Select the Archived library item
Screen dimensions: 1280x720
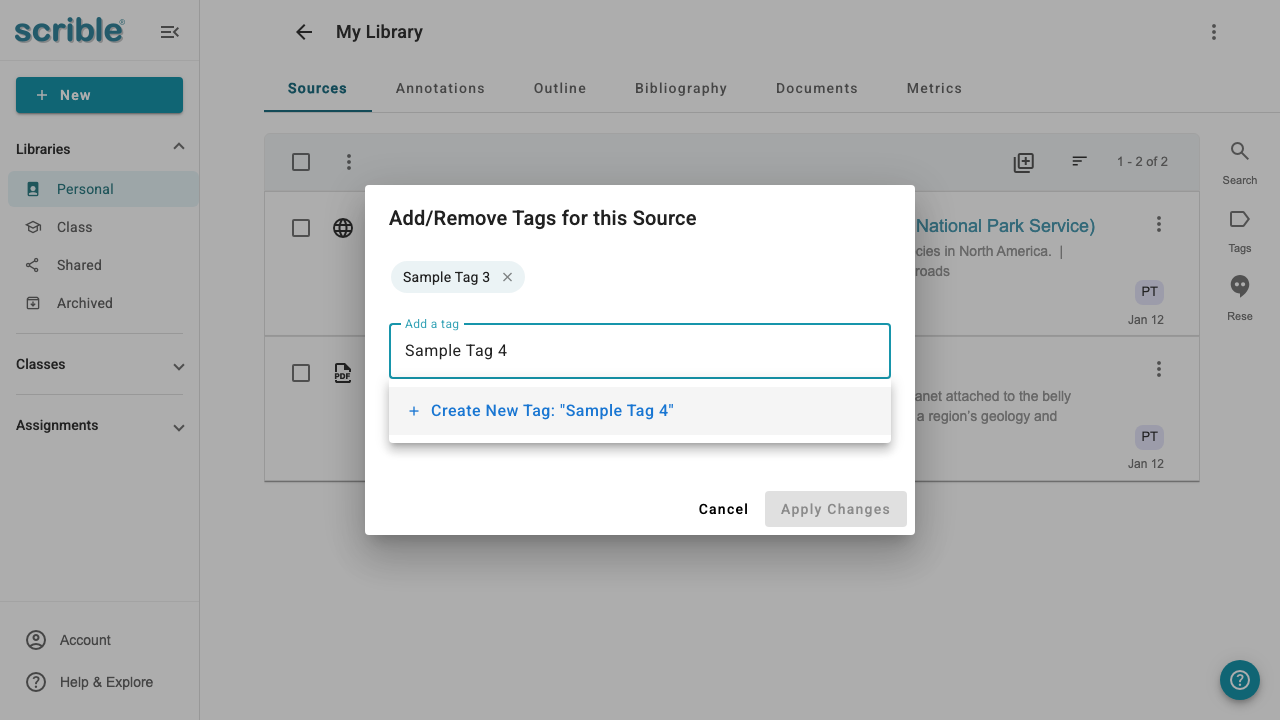[103, 303]
